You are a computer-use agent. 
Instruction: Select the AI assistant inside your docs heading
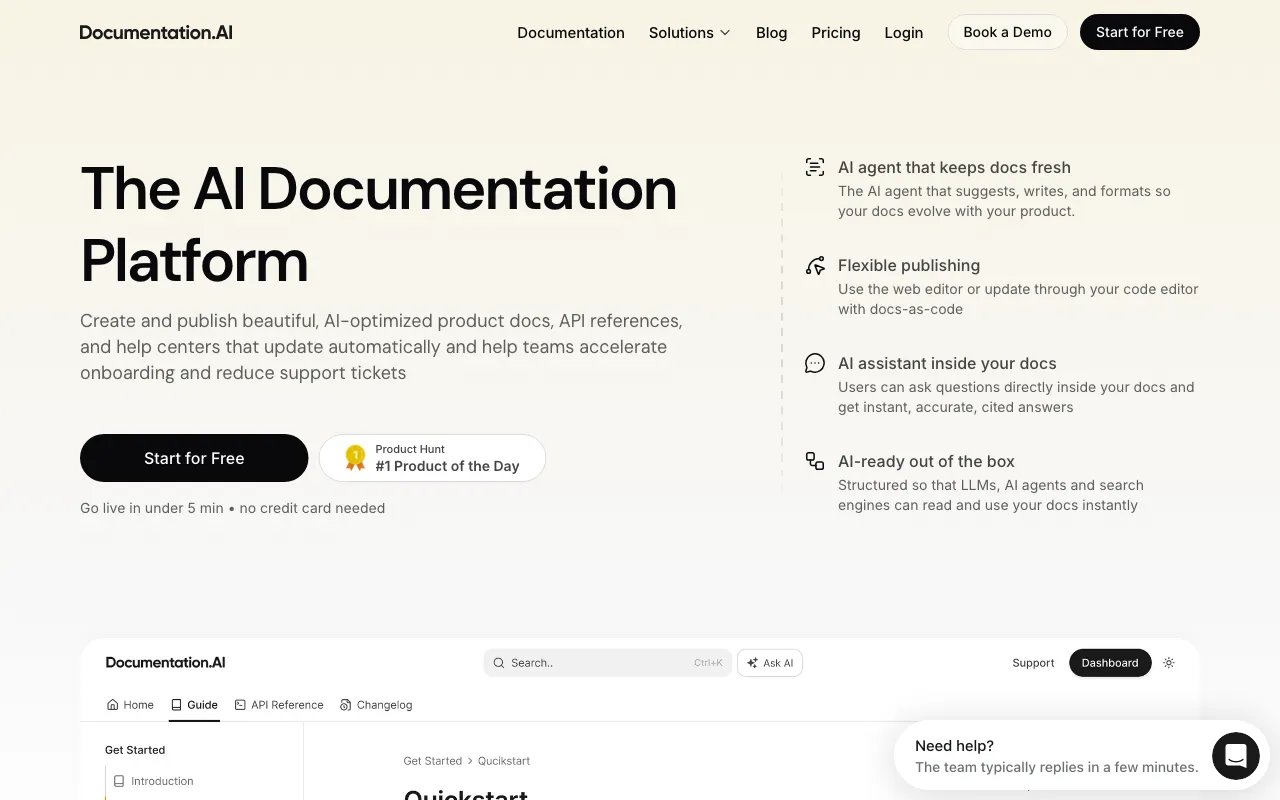pyautogui.click(x=947, y=364)
